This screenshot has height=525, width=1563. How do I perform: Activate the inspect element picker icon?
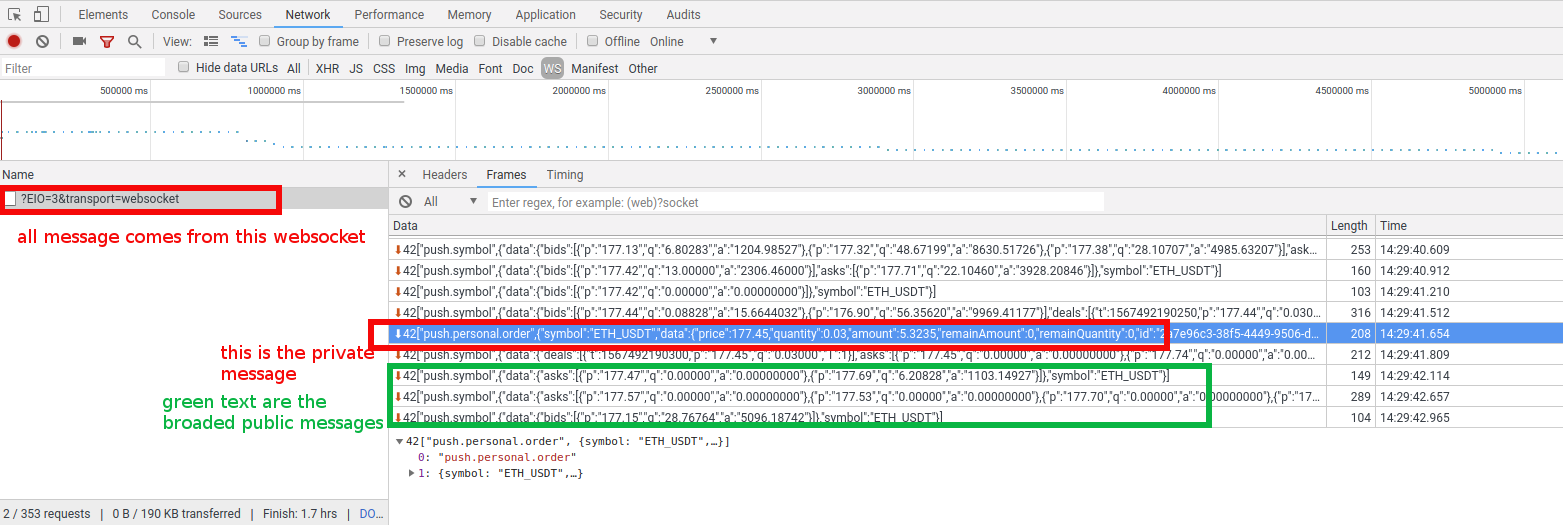tap(15, 14)
